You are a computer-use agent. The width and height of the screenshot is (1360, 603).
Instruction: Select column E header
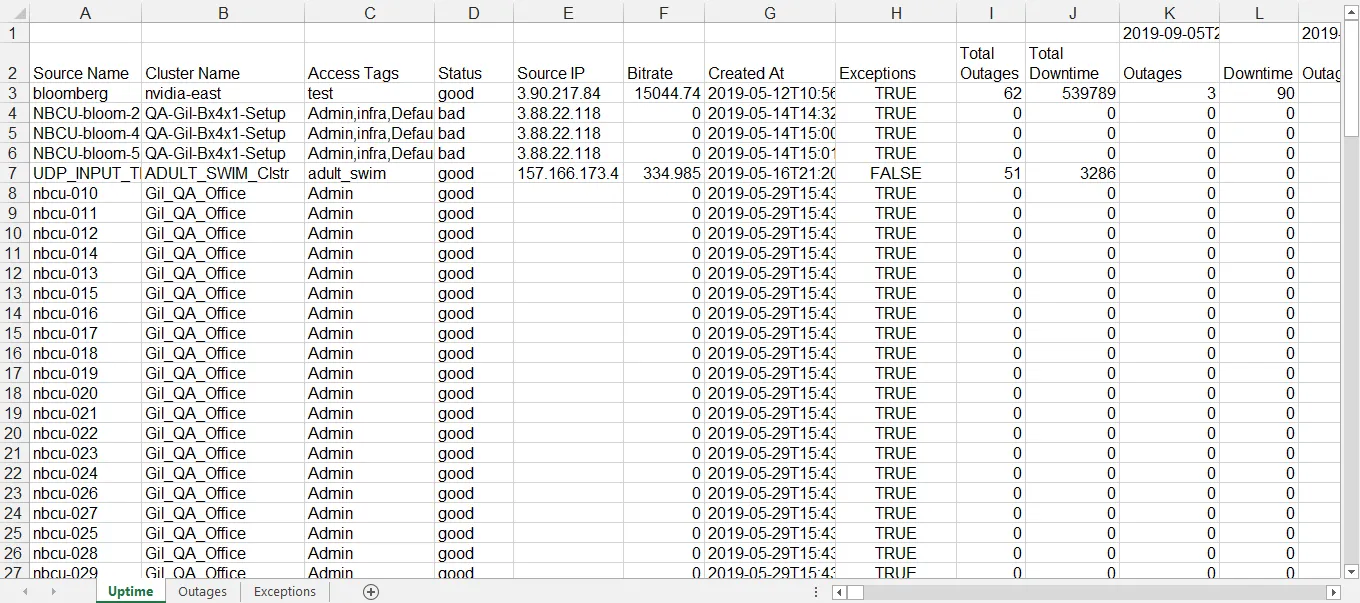[568, 13]
